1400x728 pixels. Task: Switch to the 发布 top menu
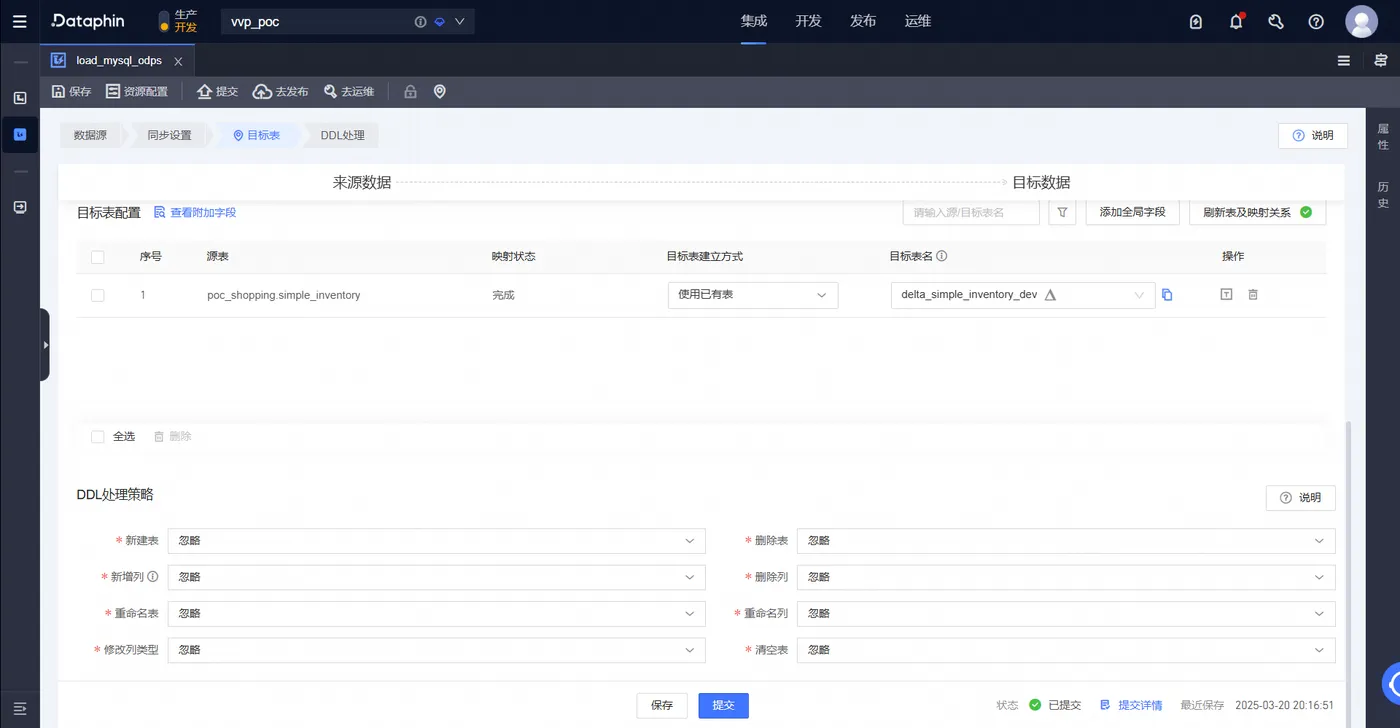[863, 21]
